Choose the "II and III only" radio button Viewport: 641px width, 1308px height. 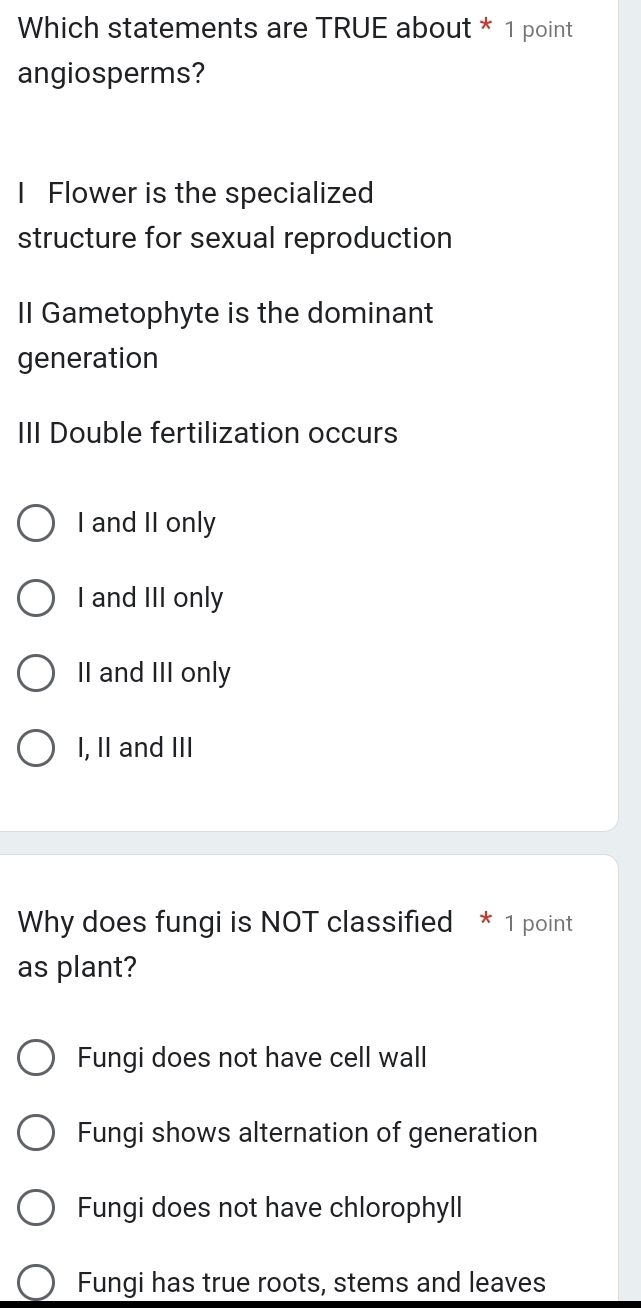click(36, 672)
